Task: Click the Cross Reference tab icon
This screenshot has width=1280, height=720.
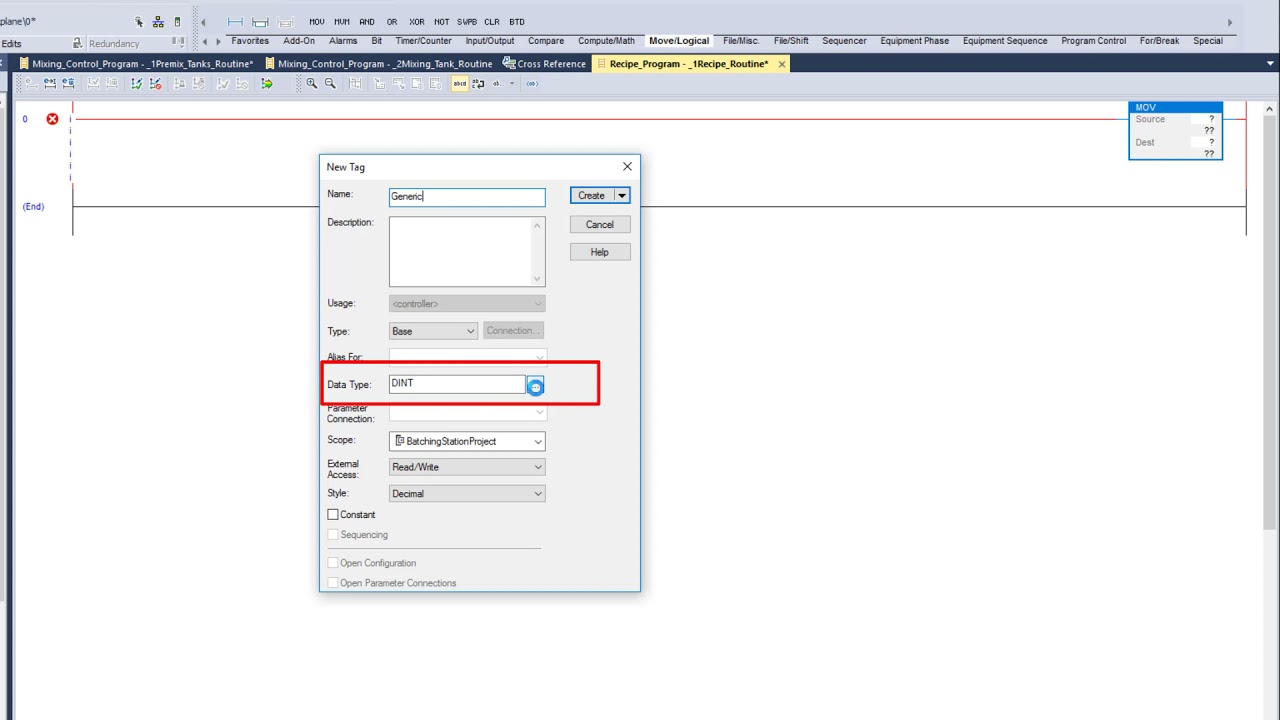Action: point(509,64)
